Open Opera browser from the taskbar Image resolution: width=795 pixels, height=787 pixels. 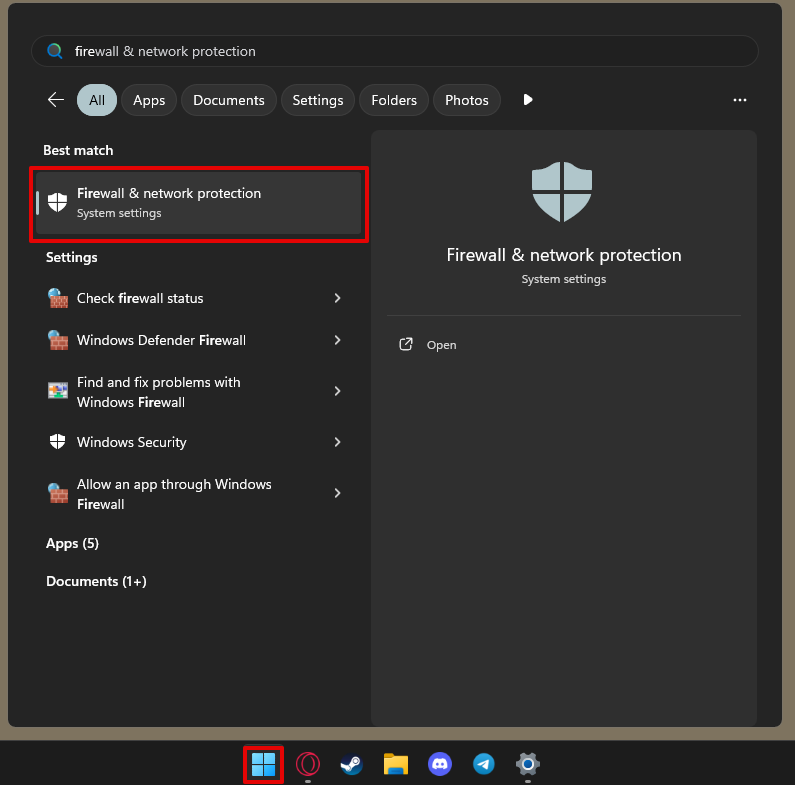coord(308,764)
